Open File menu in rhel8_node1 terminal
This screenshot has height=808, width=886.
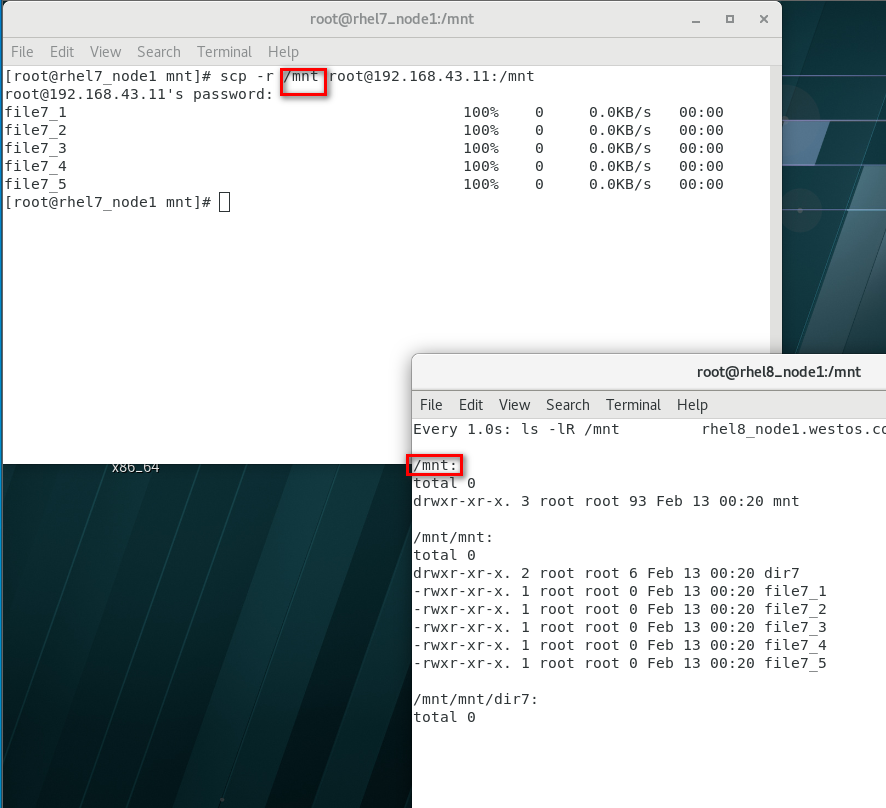(431, 405)
